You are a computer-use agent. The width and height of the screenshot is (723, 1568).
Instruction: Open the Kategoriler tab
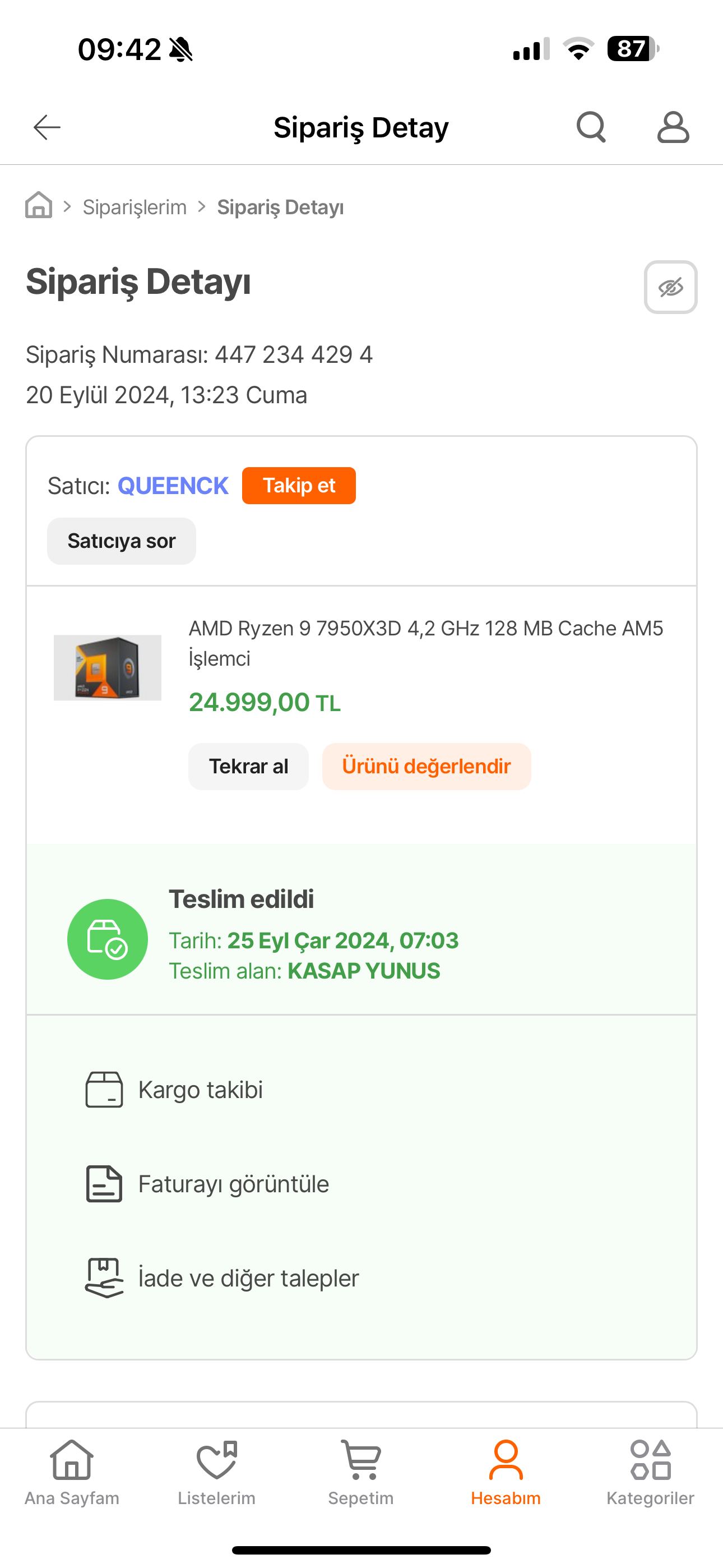click(651, 1473)
